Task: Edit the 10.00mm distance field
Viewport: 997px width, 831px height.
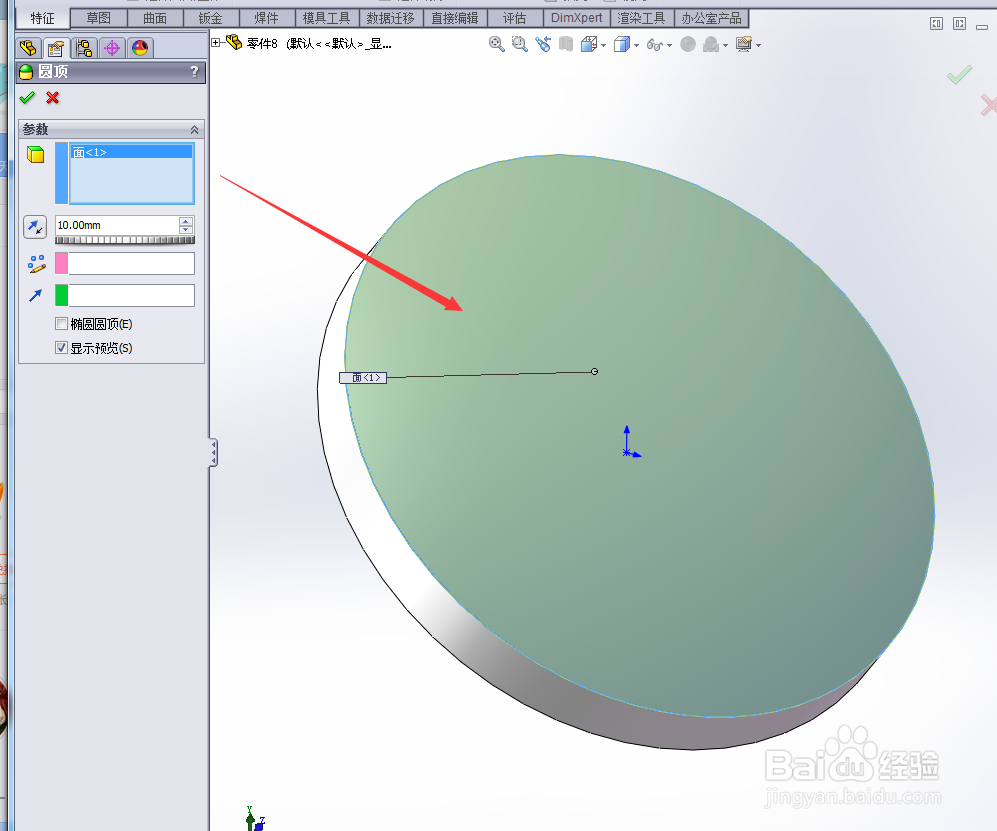Action: click(117, 225)
